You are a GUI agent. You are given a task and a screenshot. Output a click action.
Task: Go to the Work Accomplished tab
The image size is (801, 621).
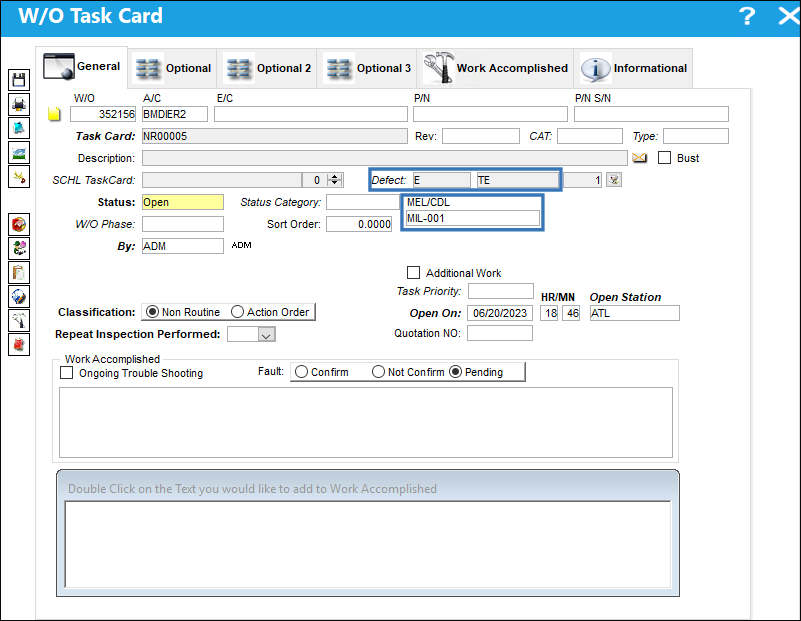[x=496, y=68]
